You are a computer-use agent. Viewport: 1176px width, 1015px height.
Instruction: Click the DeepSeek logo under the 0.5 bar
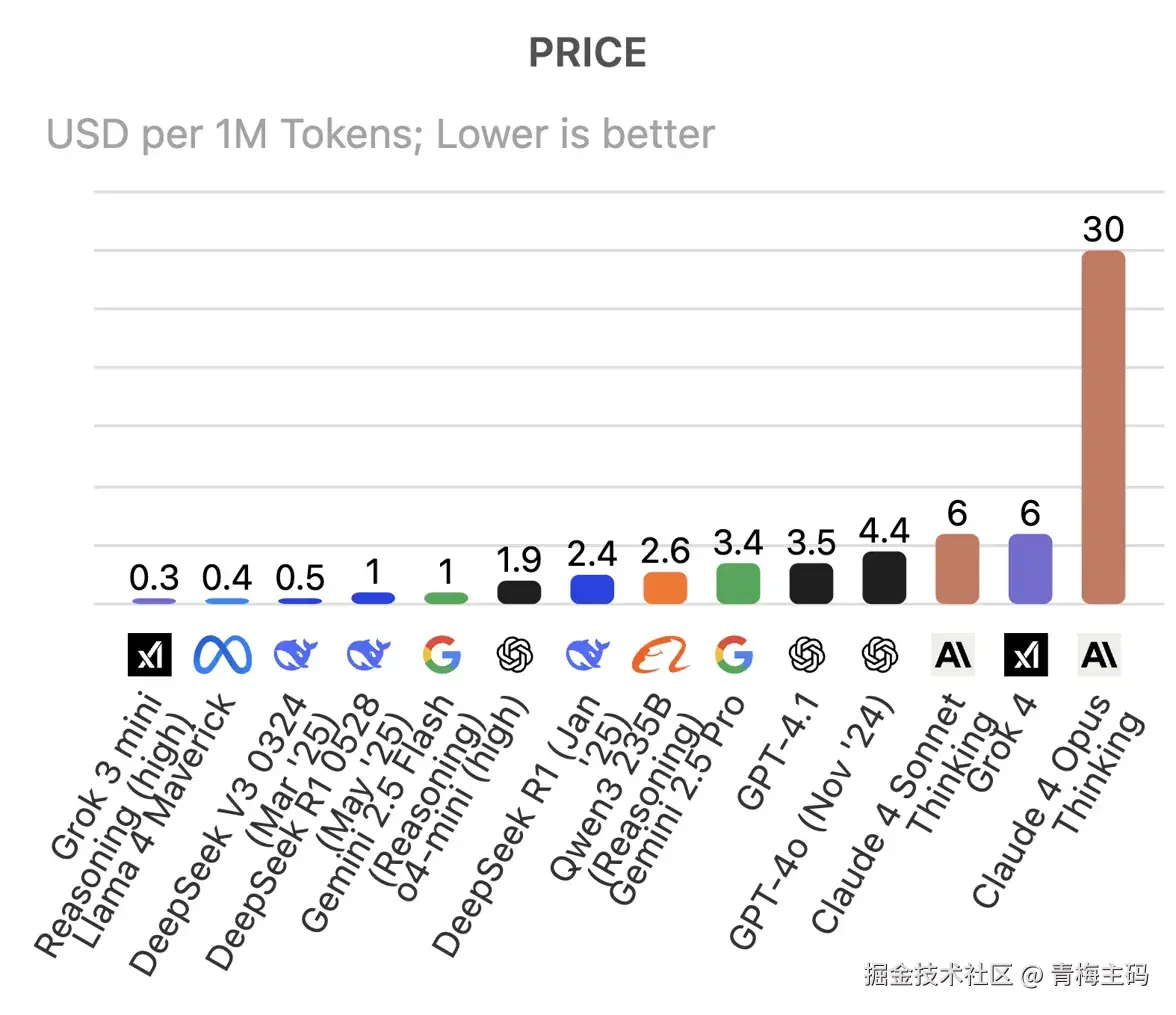pos(296,655)
